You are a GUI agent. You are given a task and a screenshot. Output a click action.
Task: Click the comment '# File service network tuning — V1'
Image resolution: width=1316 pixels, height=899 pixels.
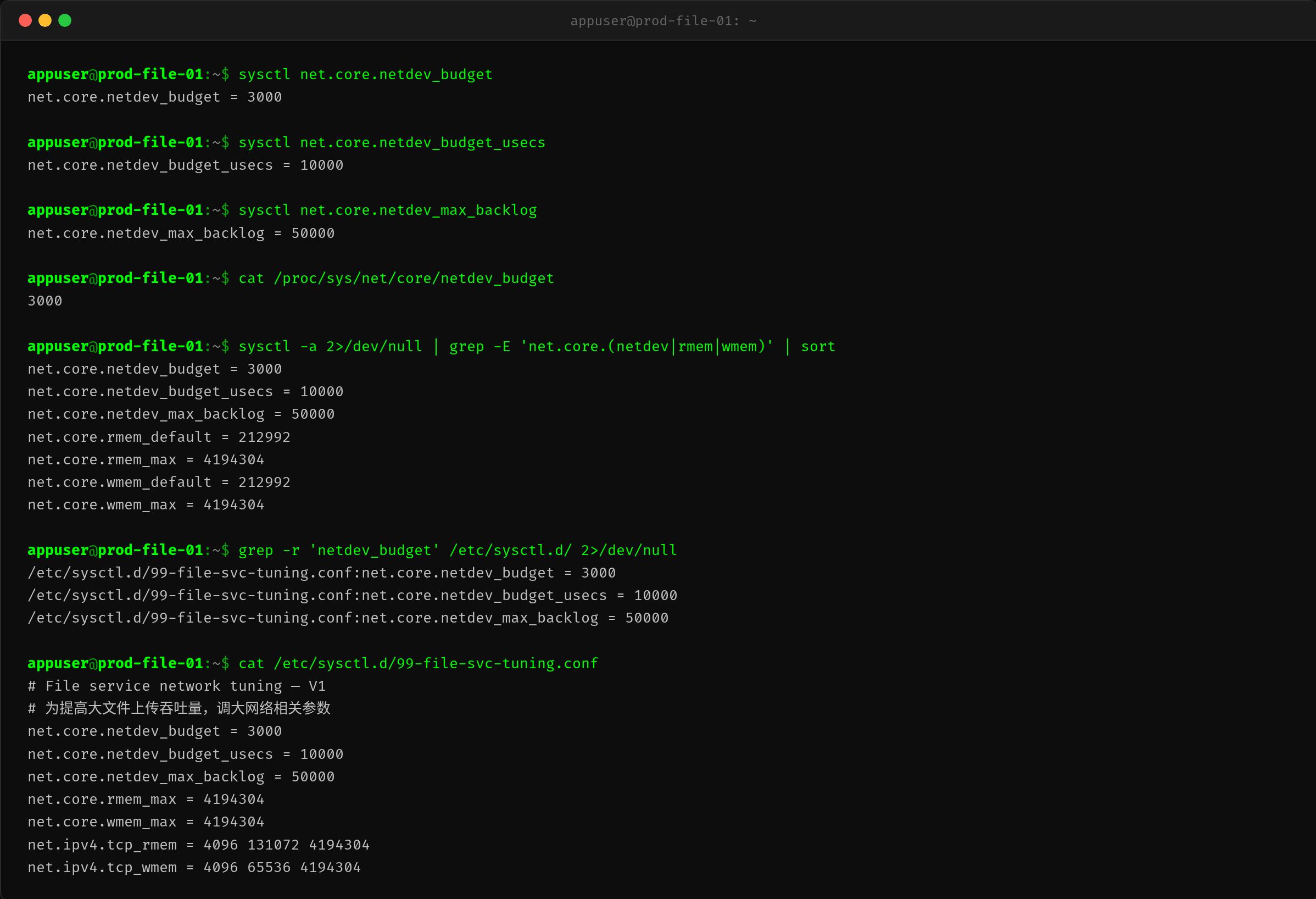pos(177,686)
